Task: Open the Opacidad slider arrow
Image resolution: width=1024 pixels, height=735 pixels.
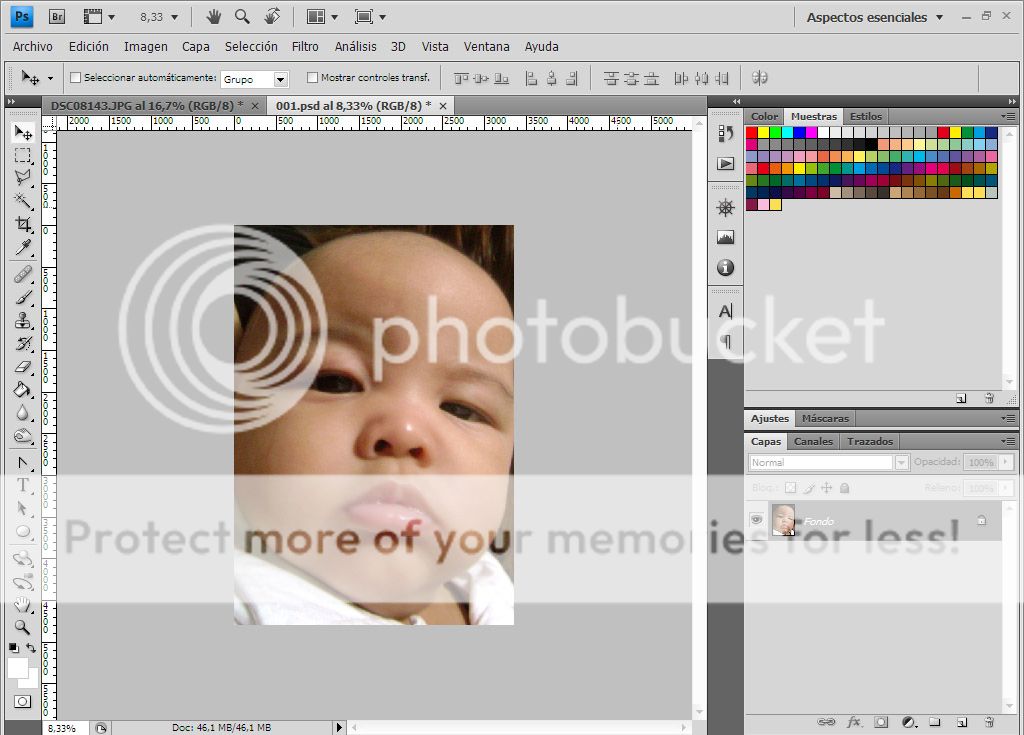Action: click(x=1006, y=462)
